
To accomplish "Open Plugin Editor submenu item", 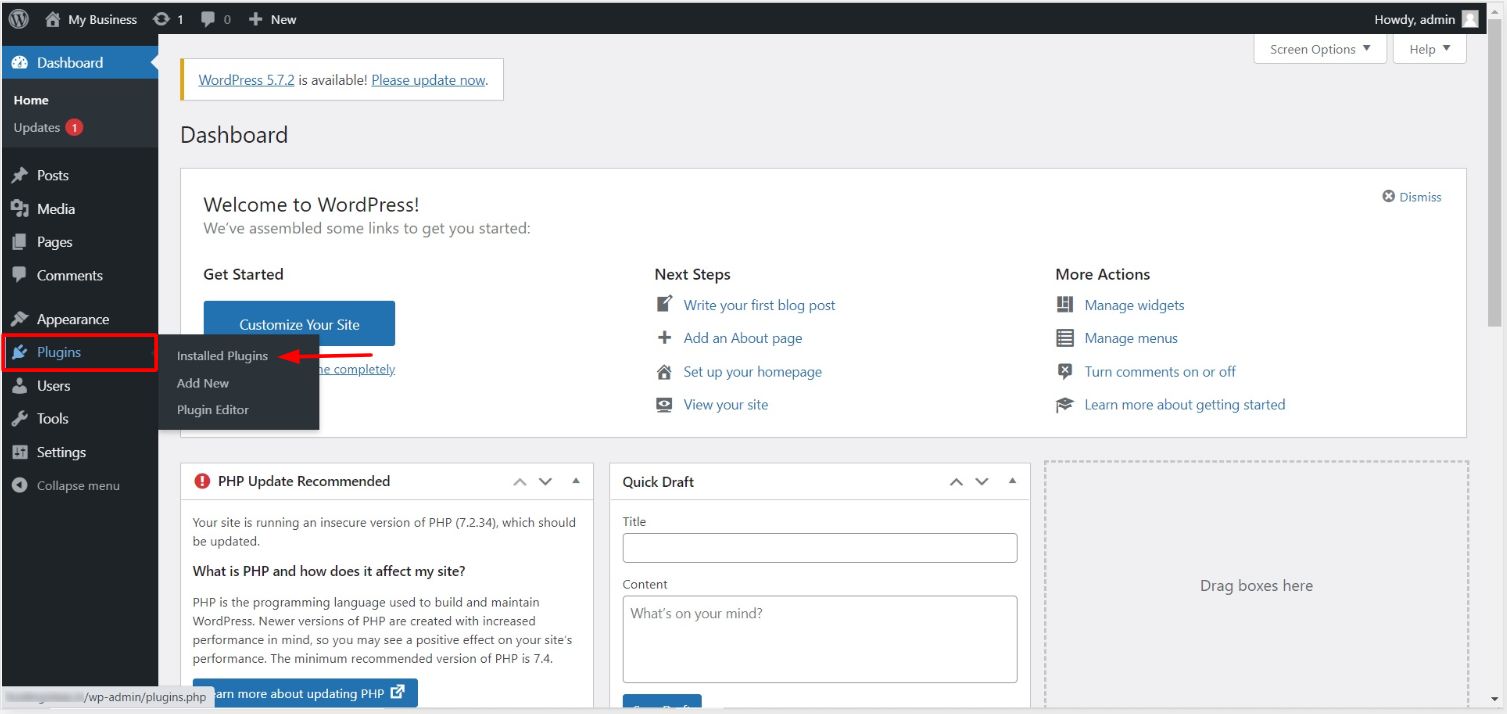I will 213,410.
